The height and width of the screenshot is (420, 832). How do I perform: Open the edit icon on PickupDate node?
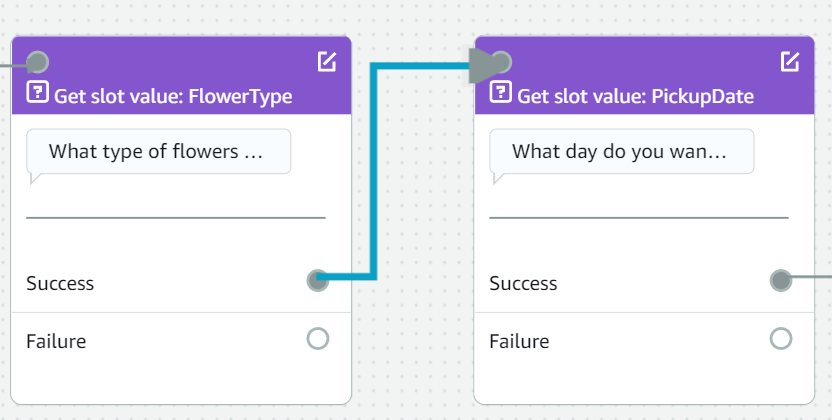[x=789, y=62]
